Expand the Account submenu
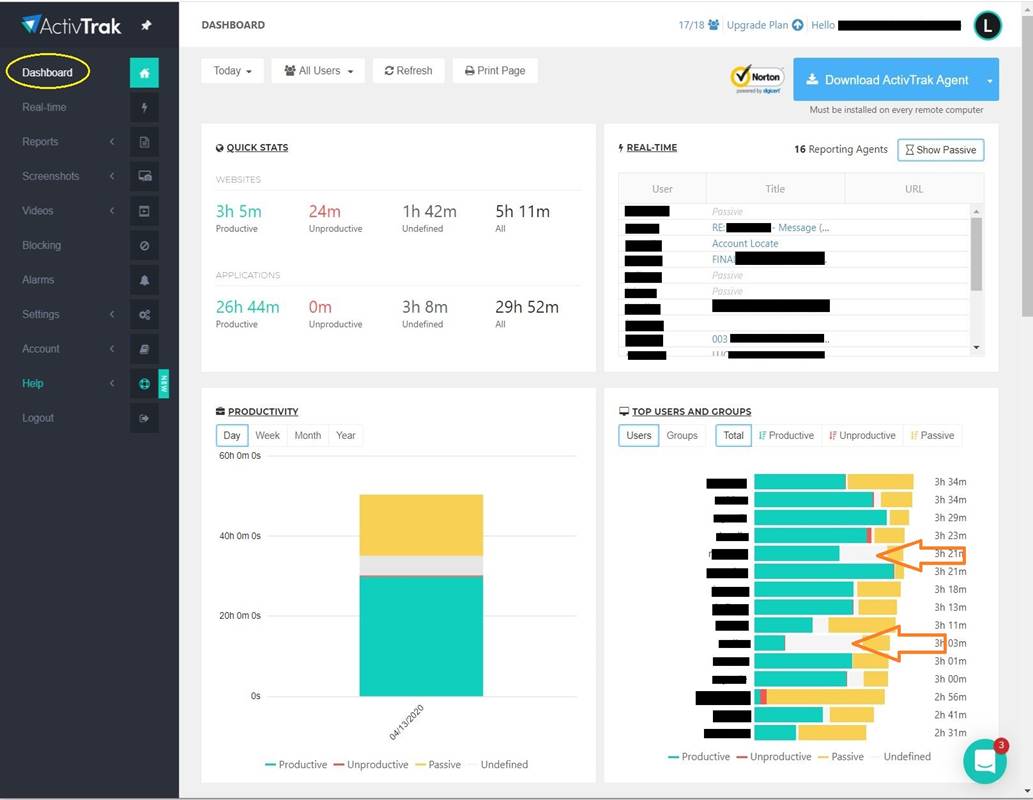This screenshot has width=1033, height=800. 112,349
